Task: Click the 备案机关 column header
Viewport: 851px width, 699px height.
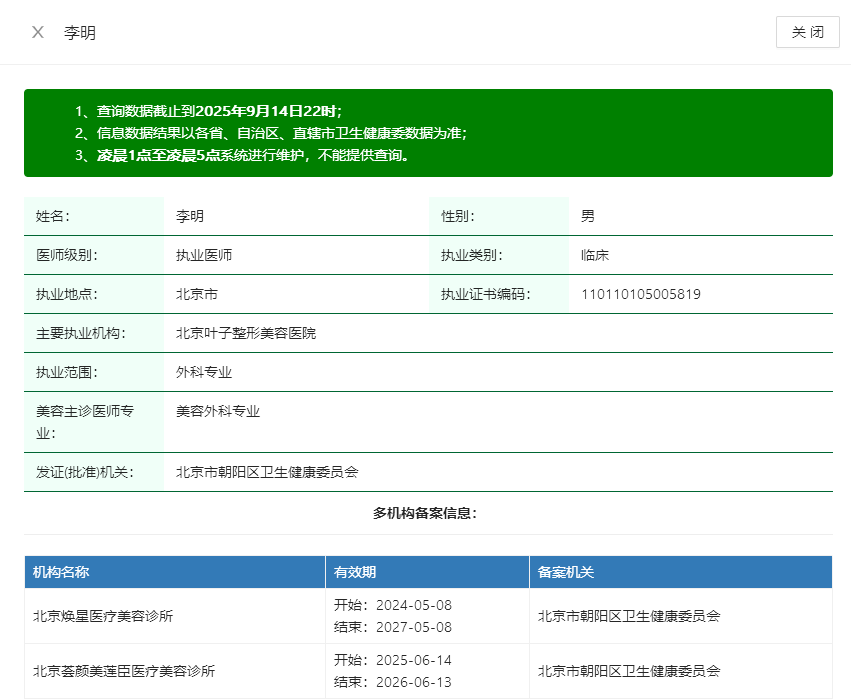Action: pos(566,572)
